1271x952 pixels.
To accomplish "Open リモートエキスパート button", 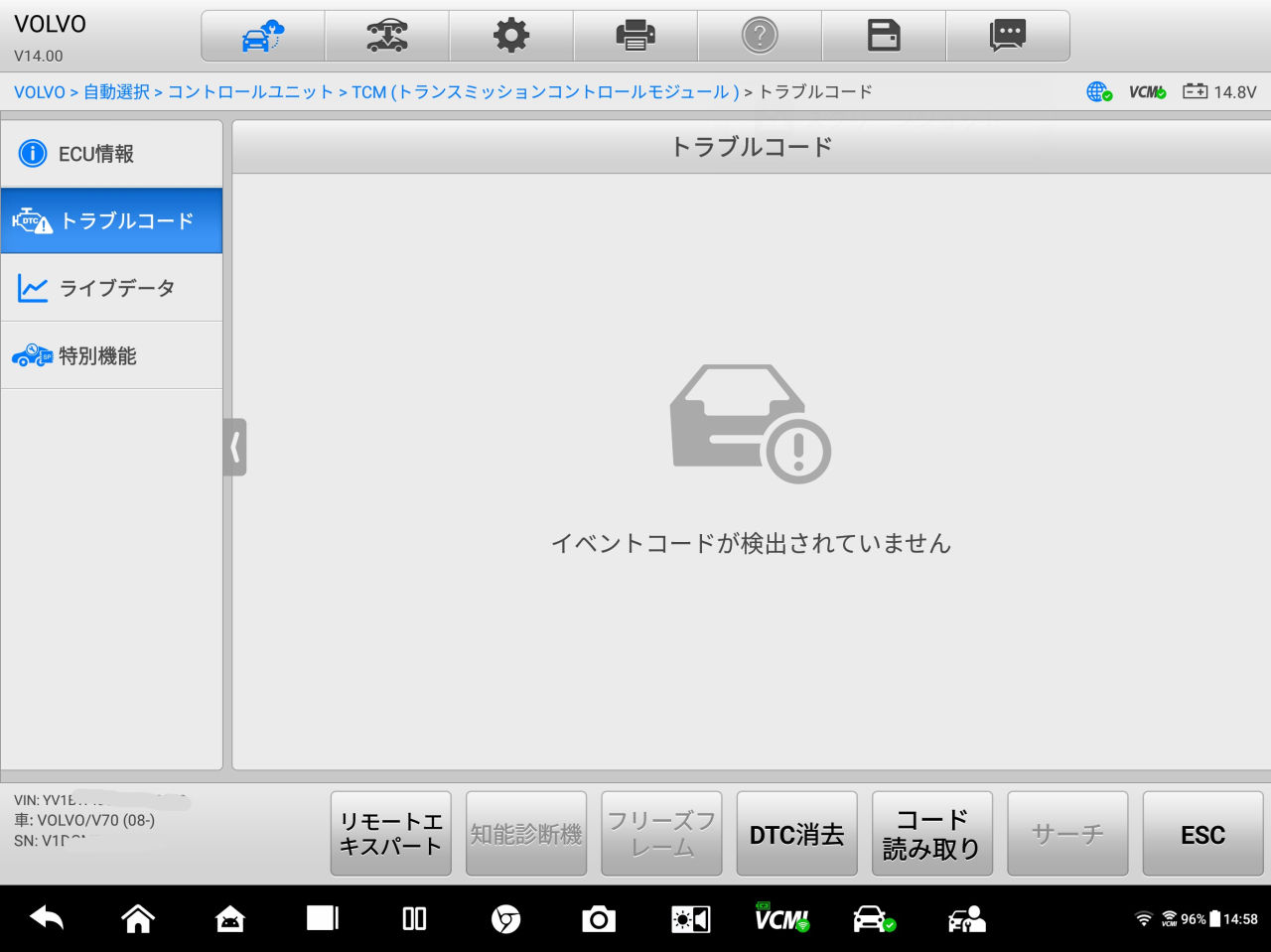I will (391, 834).
